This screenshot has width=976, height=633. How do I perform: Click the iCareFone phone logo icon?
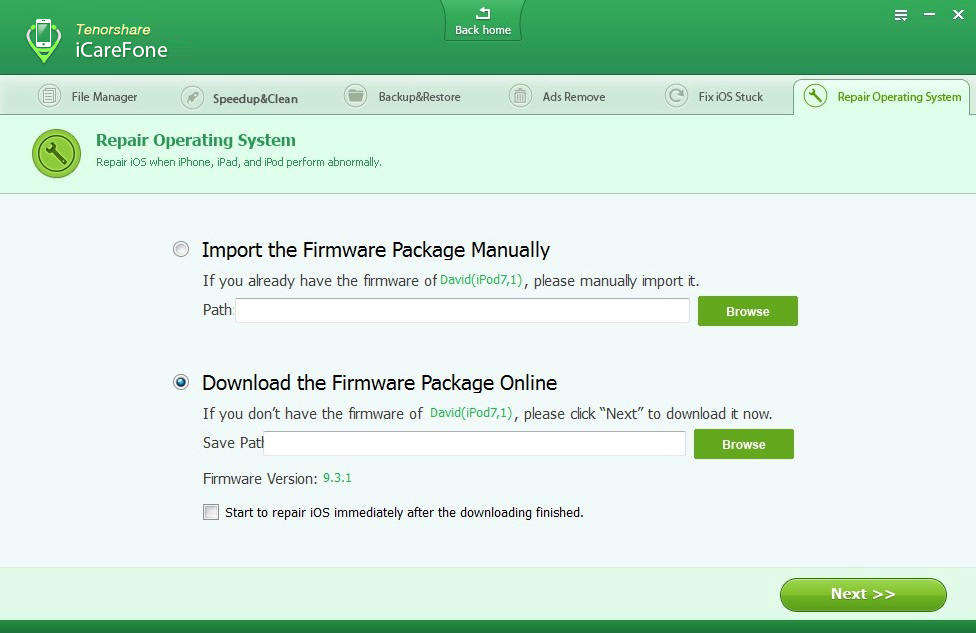pos(44,40)
